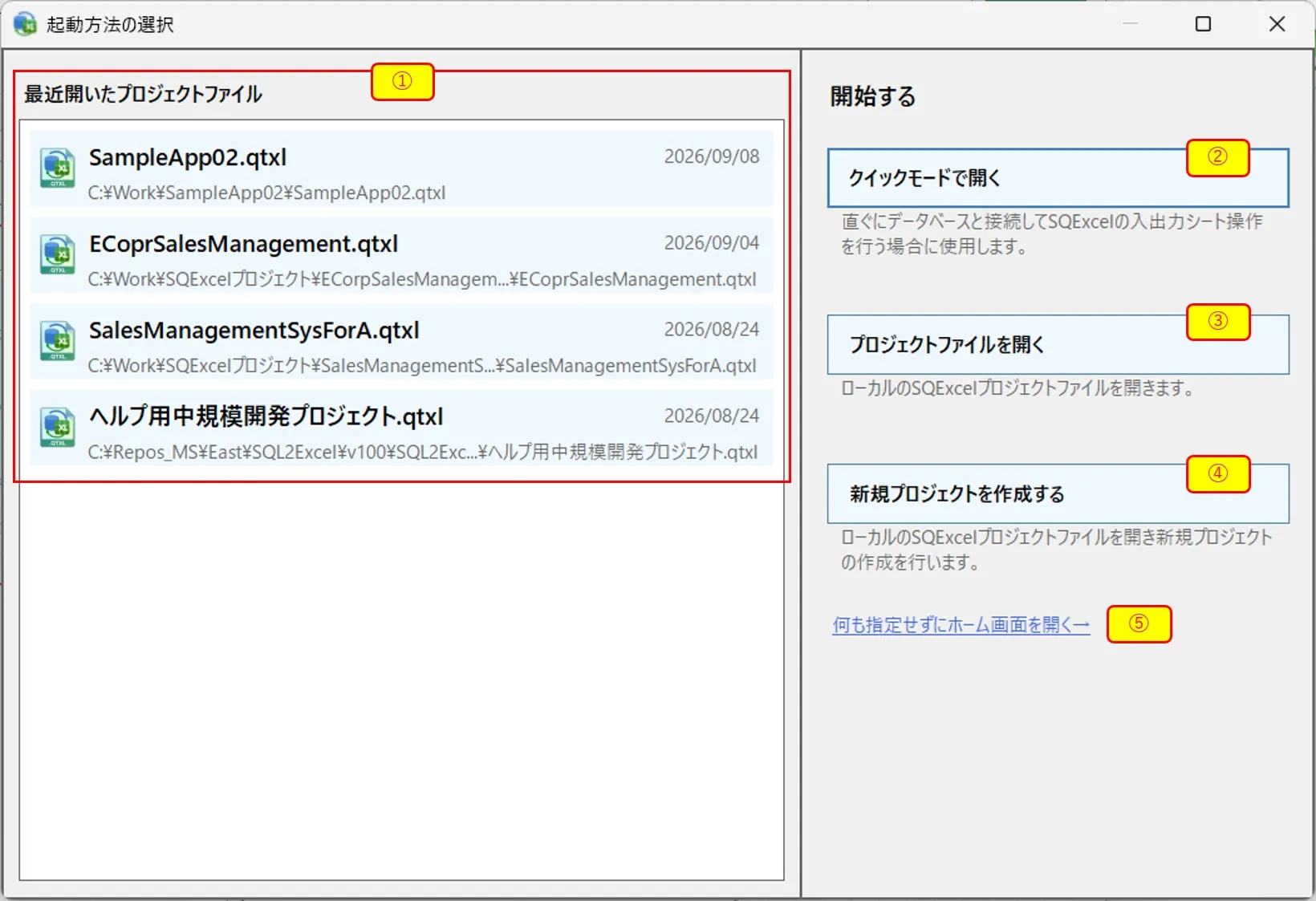This screenshot has height=901, width=1316.
Task: Click the date 2026/09/08
Action: [x=712, y=156]
